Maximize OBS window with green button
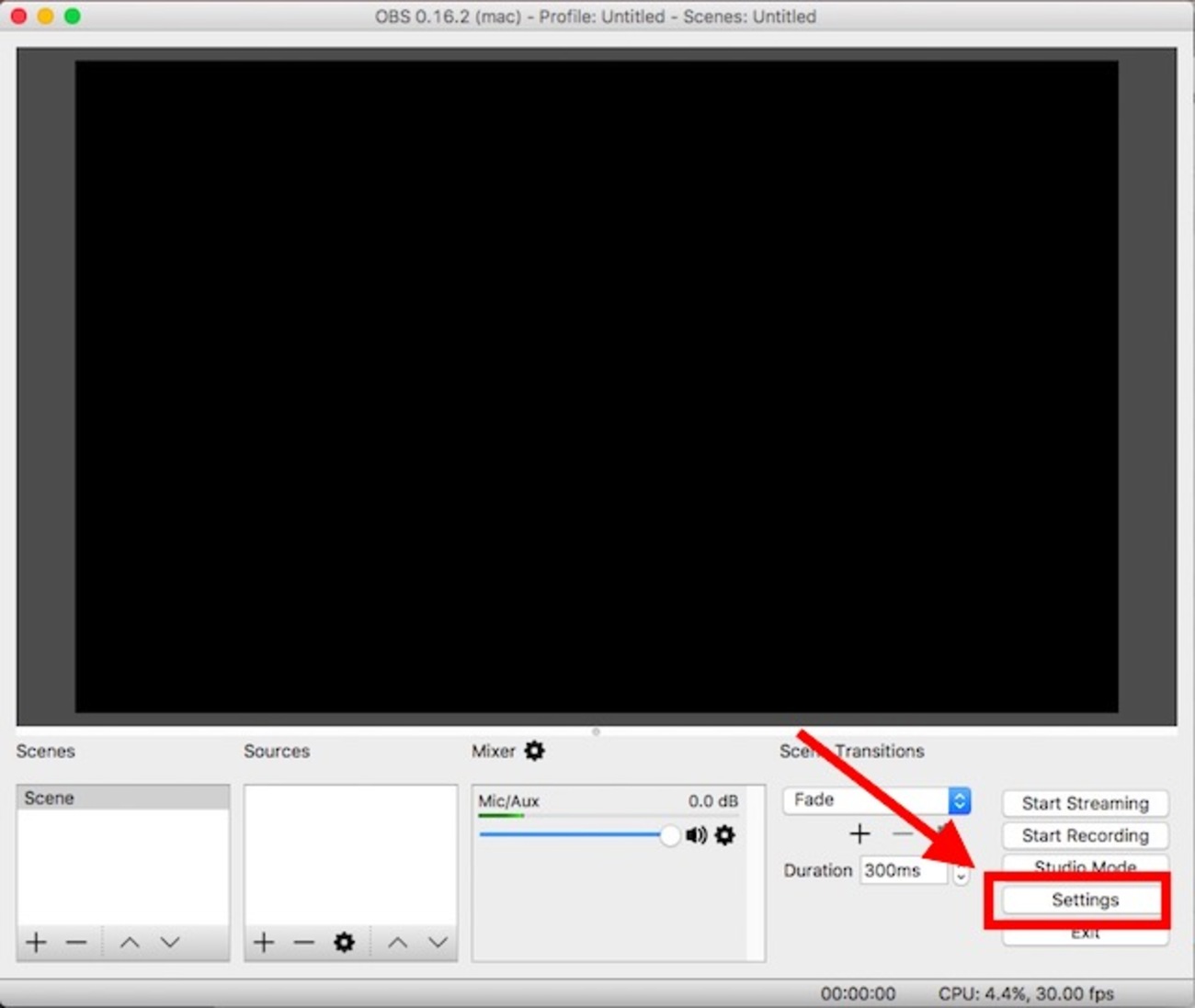The width and height of the screenshot is (1195, 1008). (x=72, y=17)
